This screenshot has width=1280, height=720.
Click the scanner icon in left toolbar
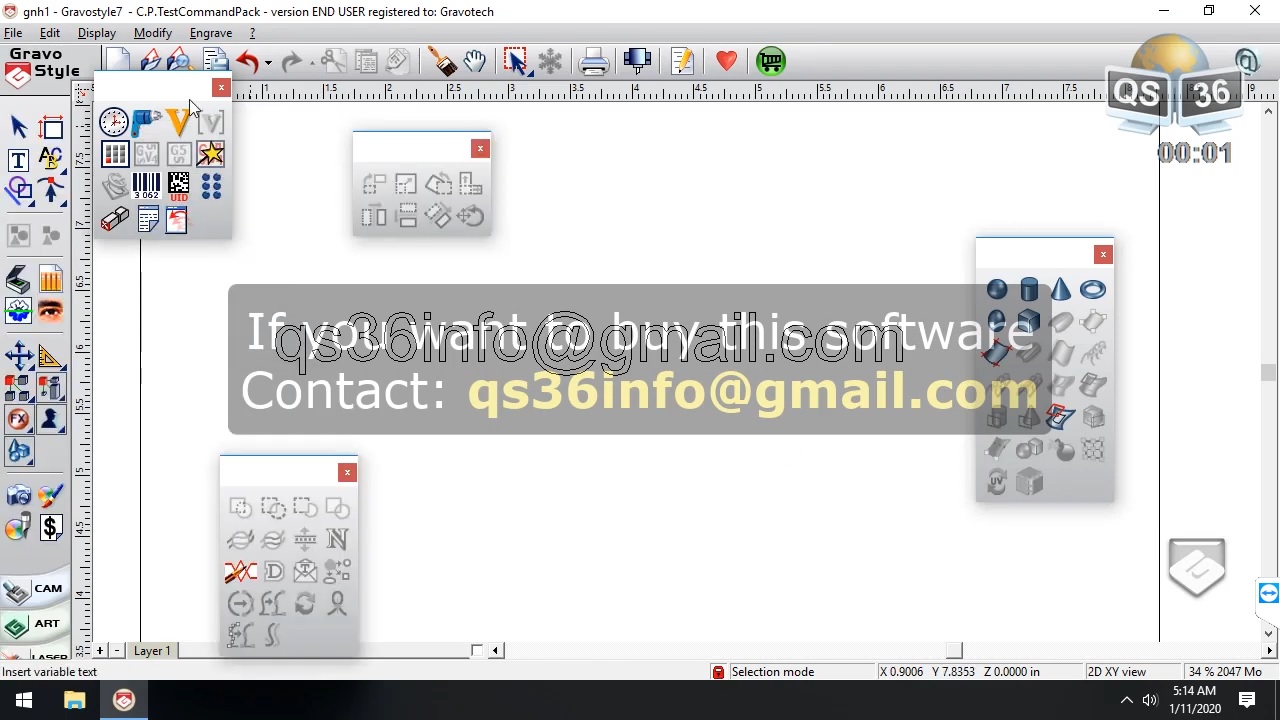18,280
